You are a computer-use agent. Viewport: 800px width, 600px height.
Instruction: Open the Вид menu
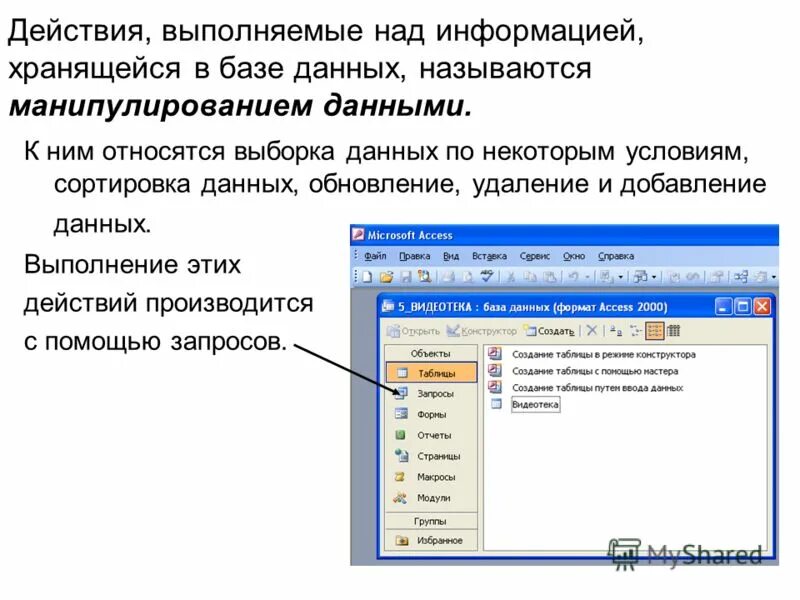(451, 256)
